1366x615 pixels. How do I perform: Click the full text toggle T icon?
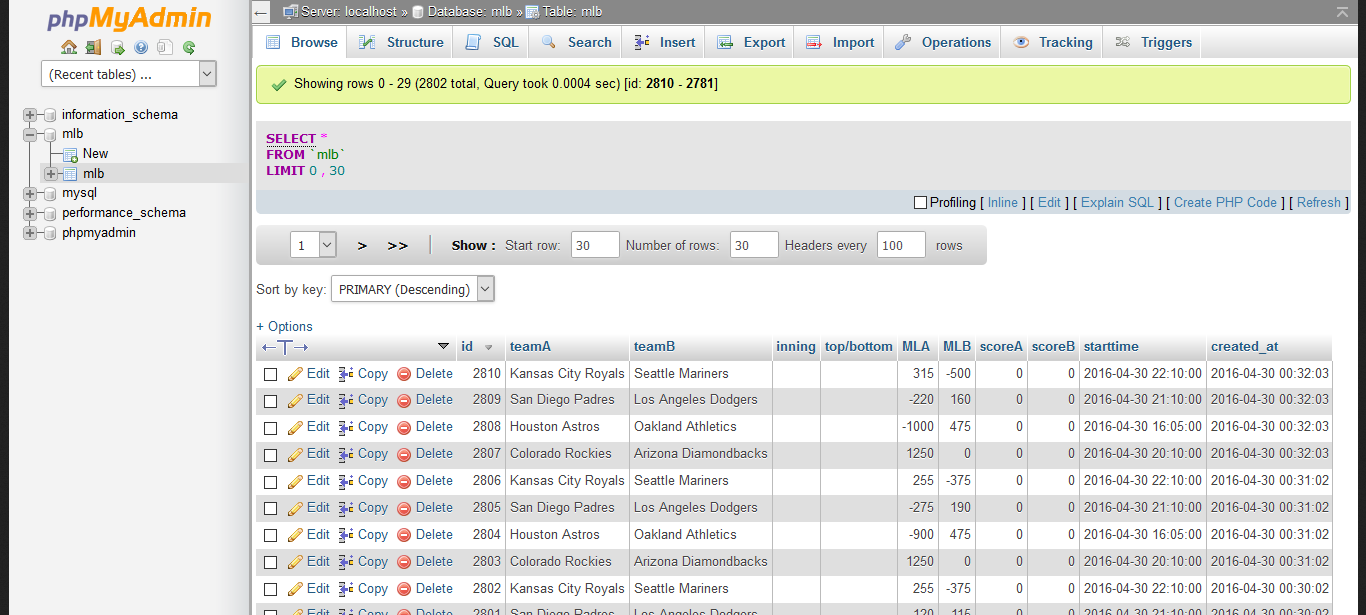pyautogui.click(x=285, y=347)
